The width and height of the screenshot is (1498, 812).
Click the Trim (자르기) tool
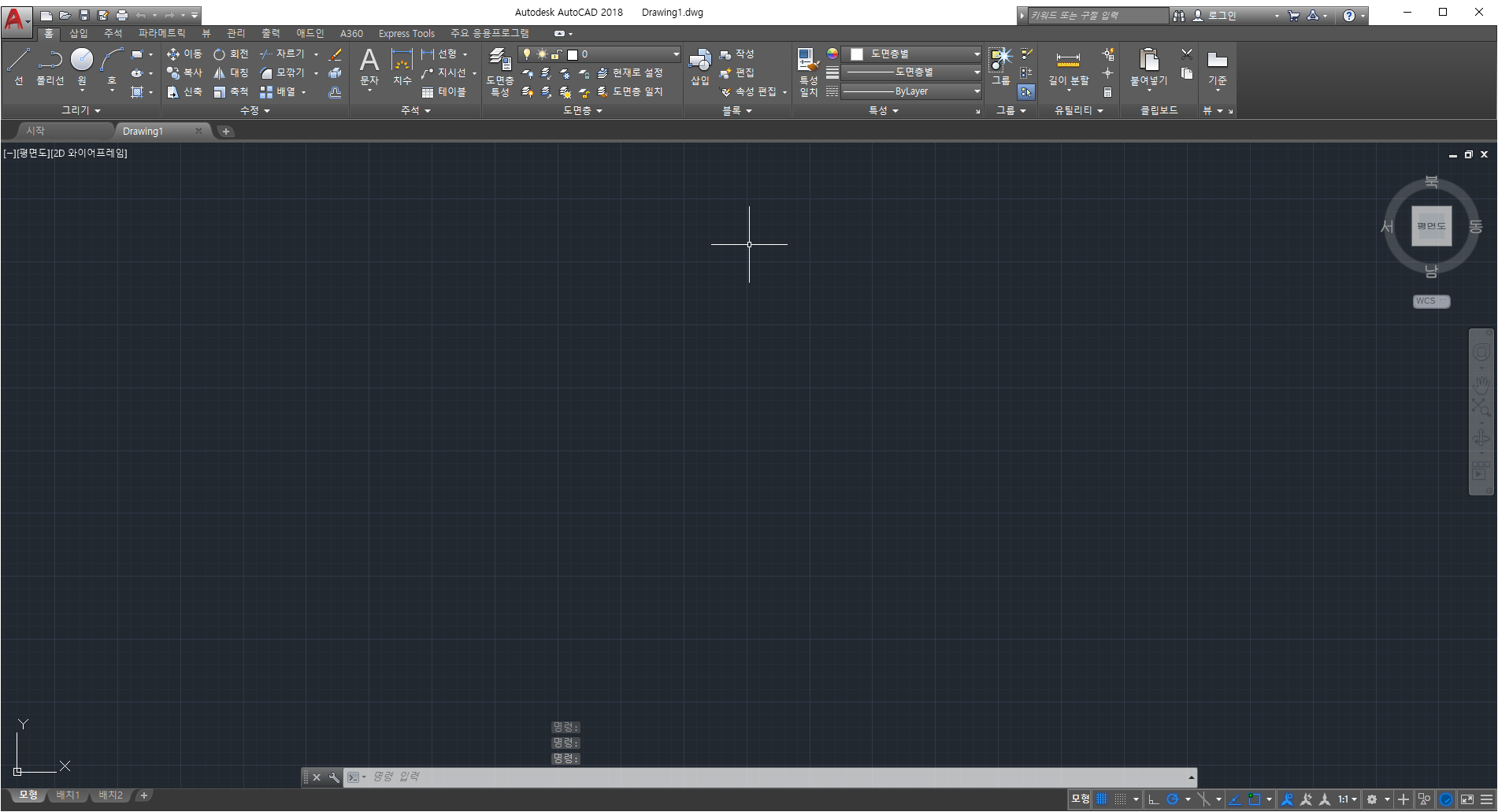pyautogui.click(x=282, y=54)
